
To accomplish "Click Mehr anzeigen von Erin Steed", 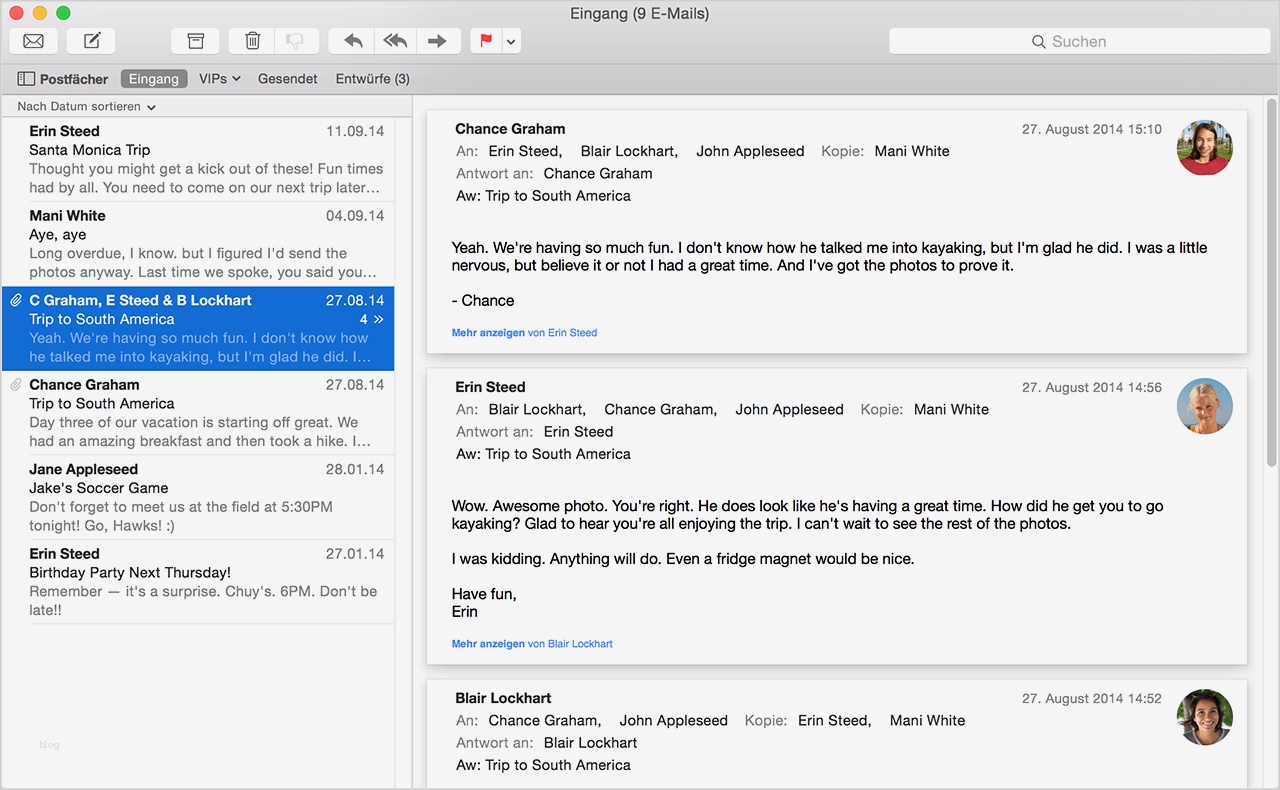I will pyautogui.click(x=523, y=333).
